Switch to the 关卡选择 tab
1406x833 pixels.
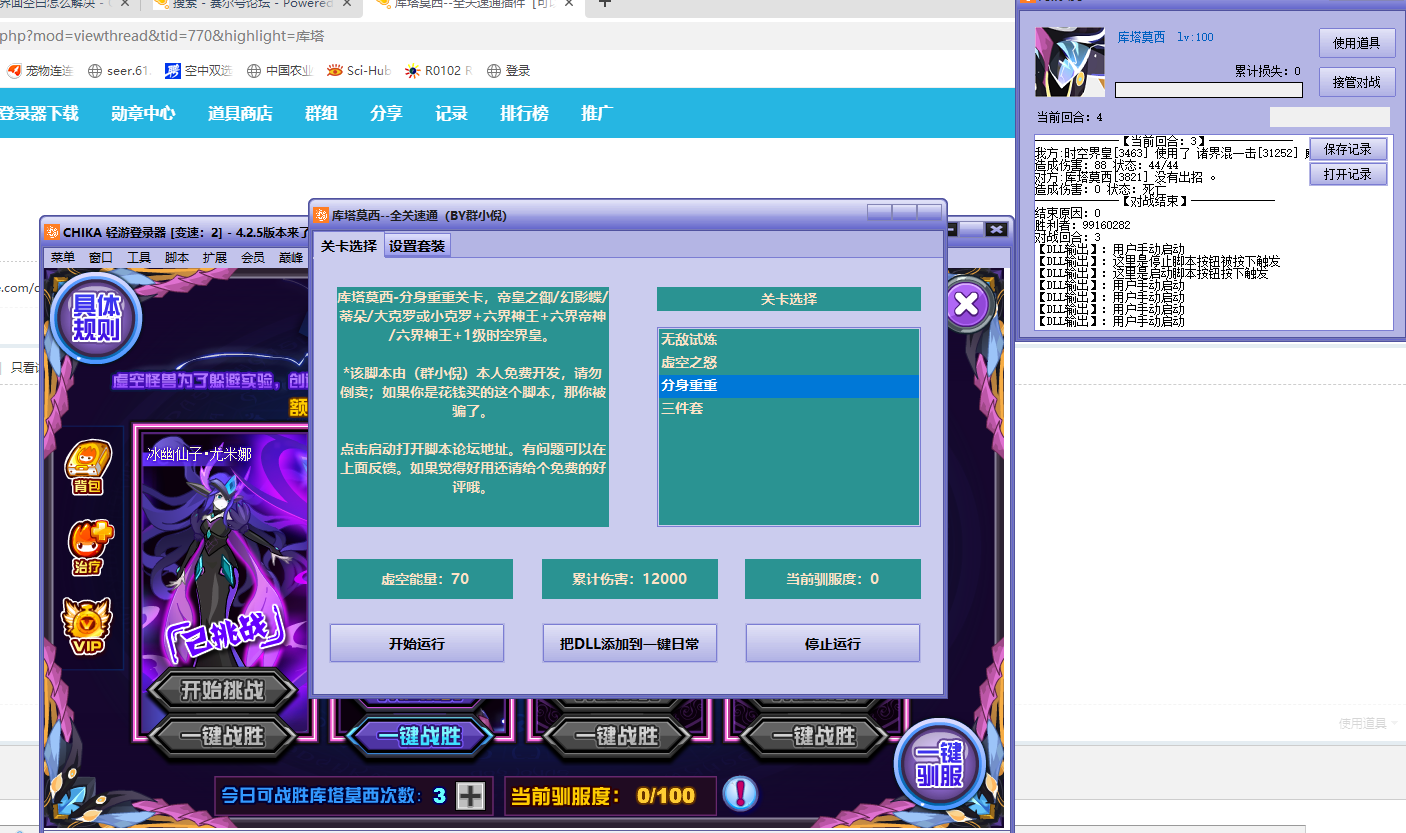pos(349,246)
